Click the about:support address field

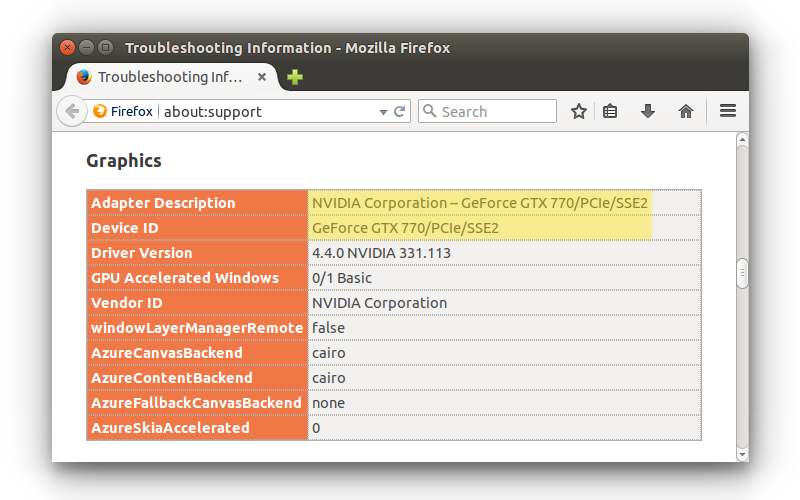tap(265, 112)
